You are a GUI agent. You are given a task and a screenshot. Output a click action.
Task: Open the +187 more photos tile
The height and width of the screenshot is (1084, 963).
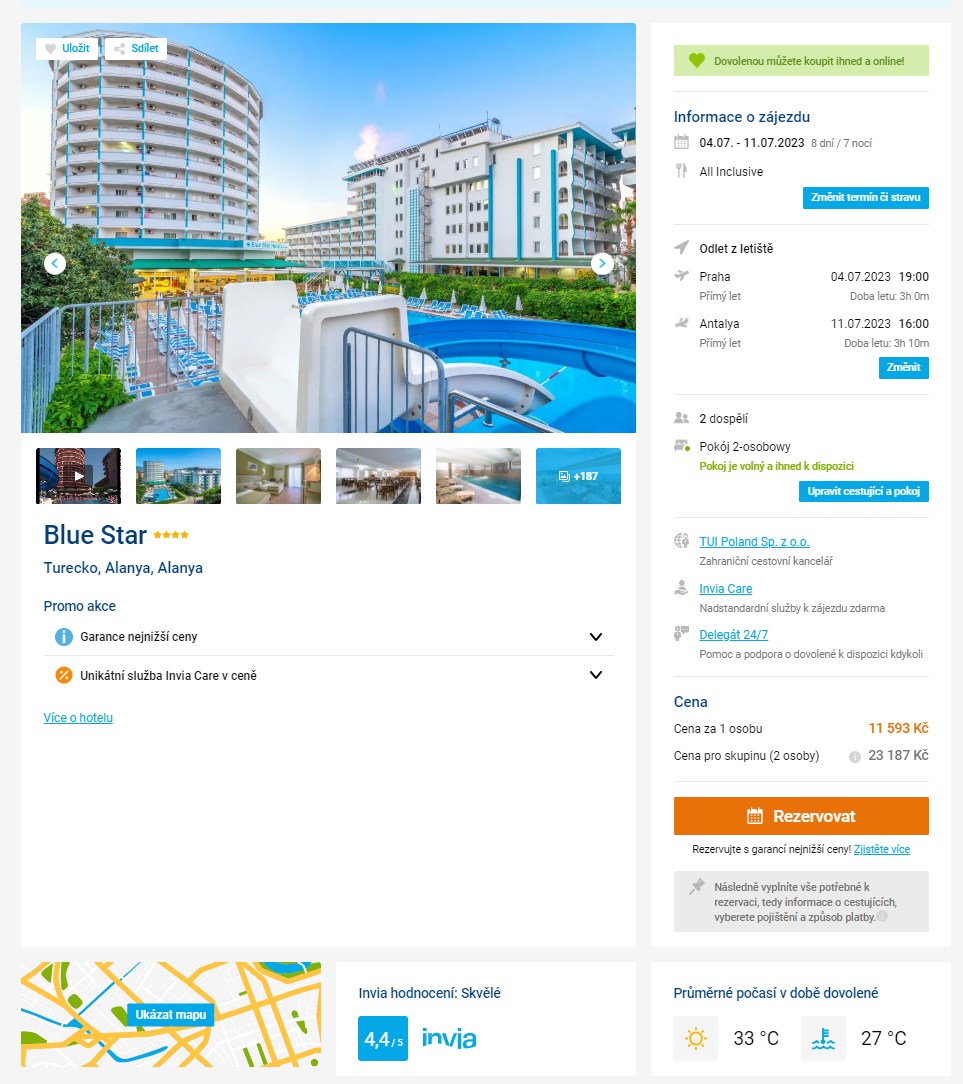[x=578, y=476]
